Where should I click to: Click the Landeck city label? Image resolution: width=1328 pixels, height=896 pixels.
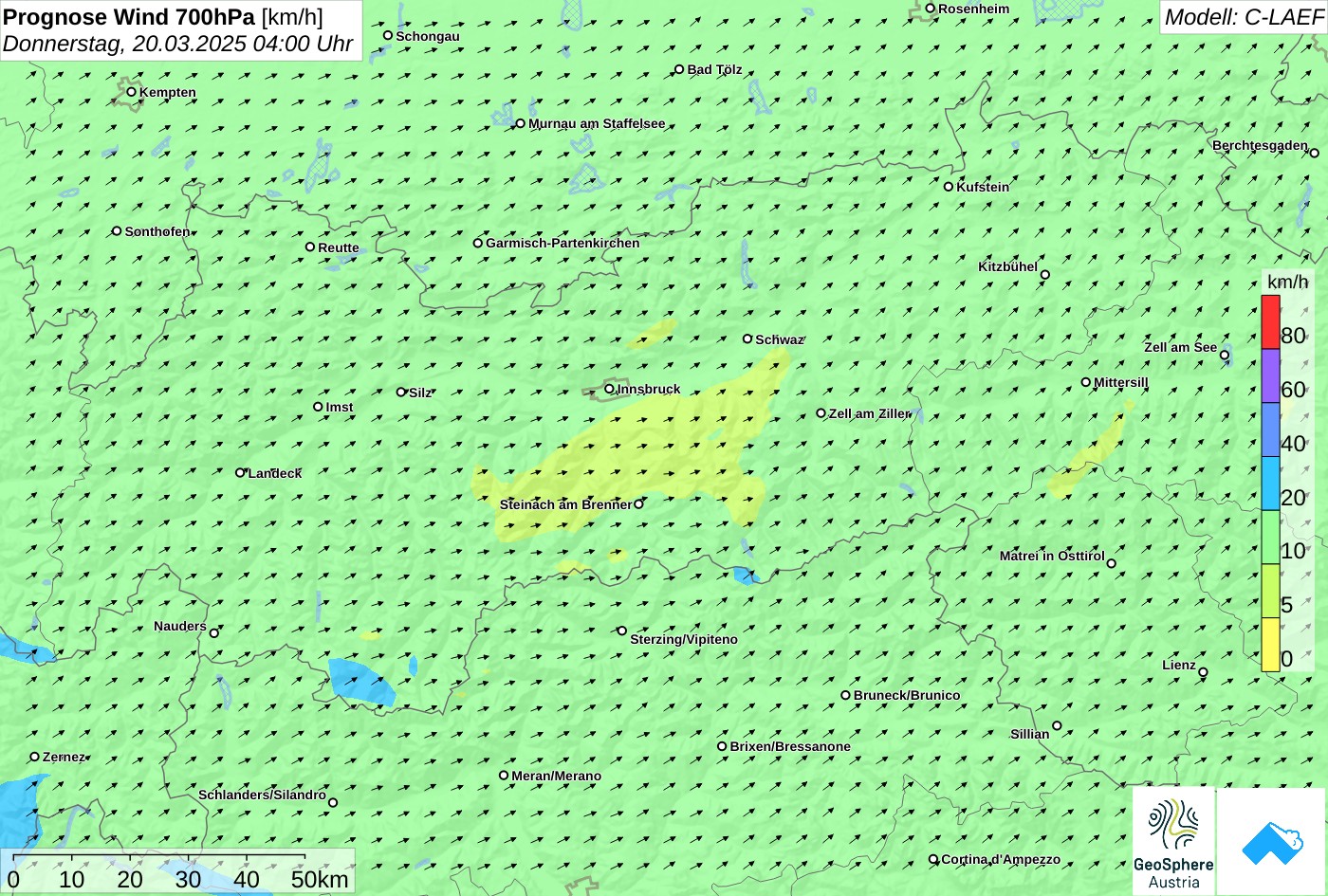pyautogui.click(x=275, y=473)
